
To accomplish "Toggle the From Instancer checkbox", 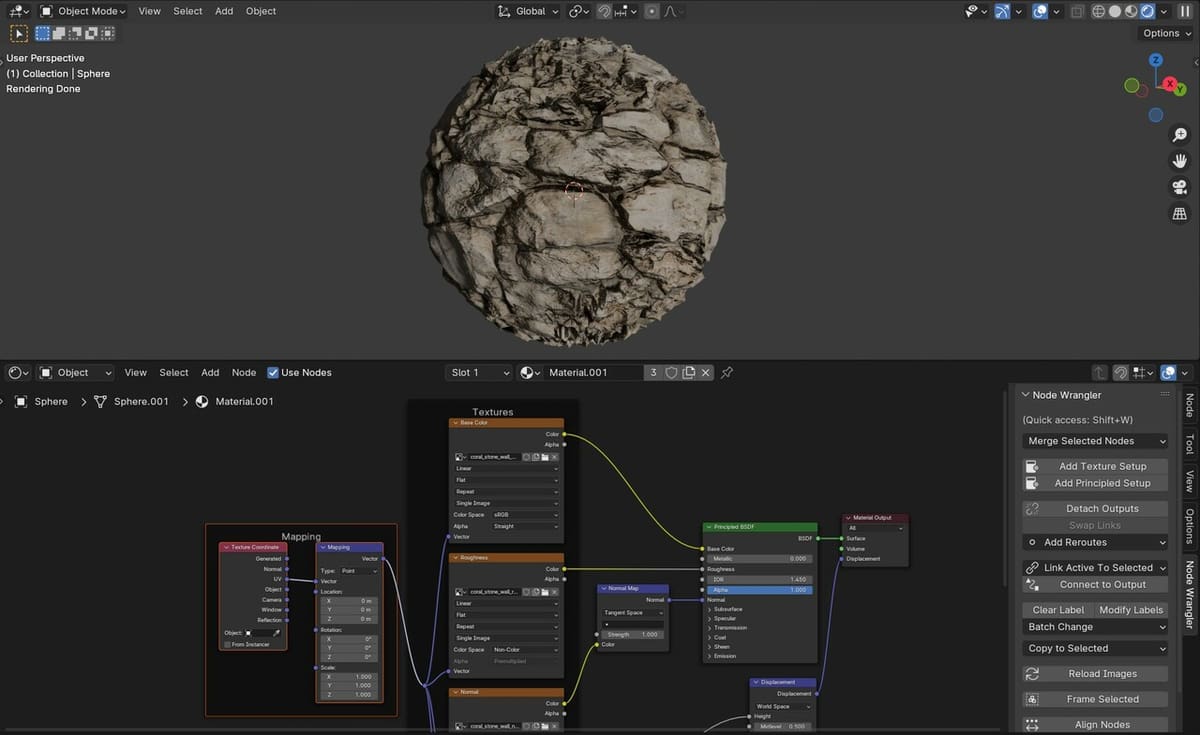I will (x=227, y=644).
